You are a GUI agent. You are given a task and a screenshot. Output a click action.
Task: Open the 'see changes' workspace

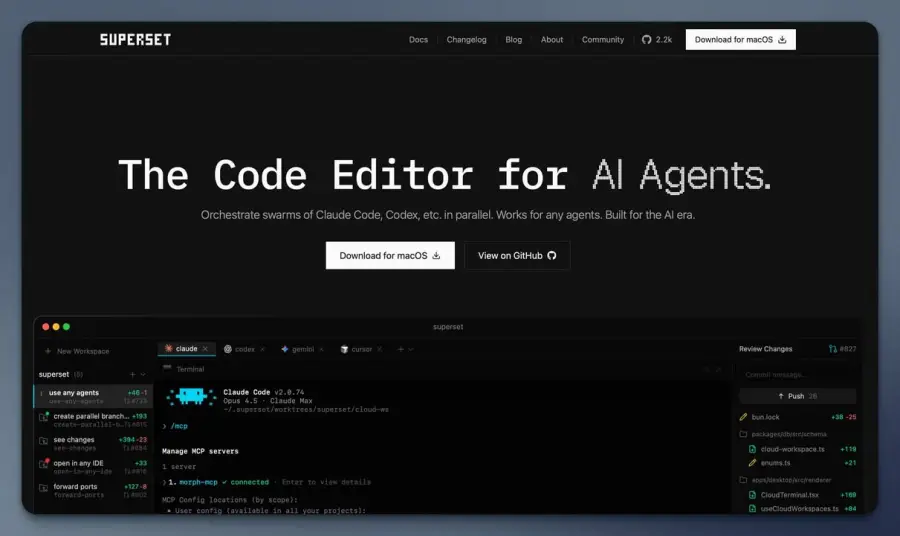(x=93, y=444)
